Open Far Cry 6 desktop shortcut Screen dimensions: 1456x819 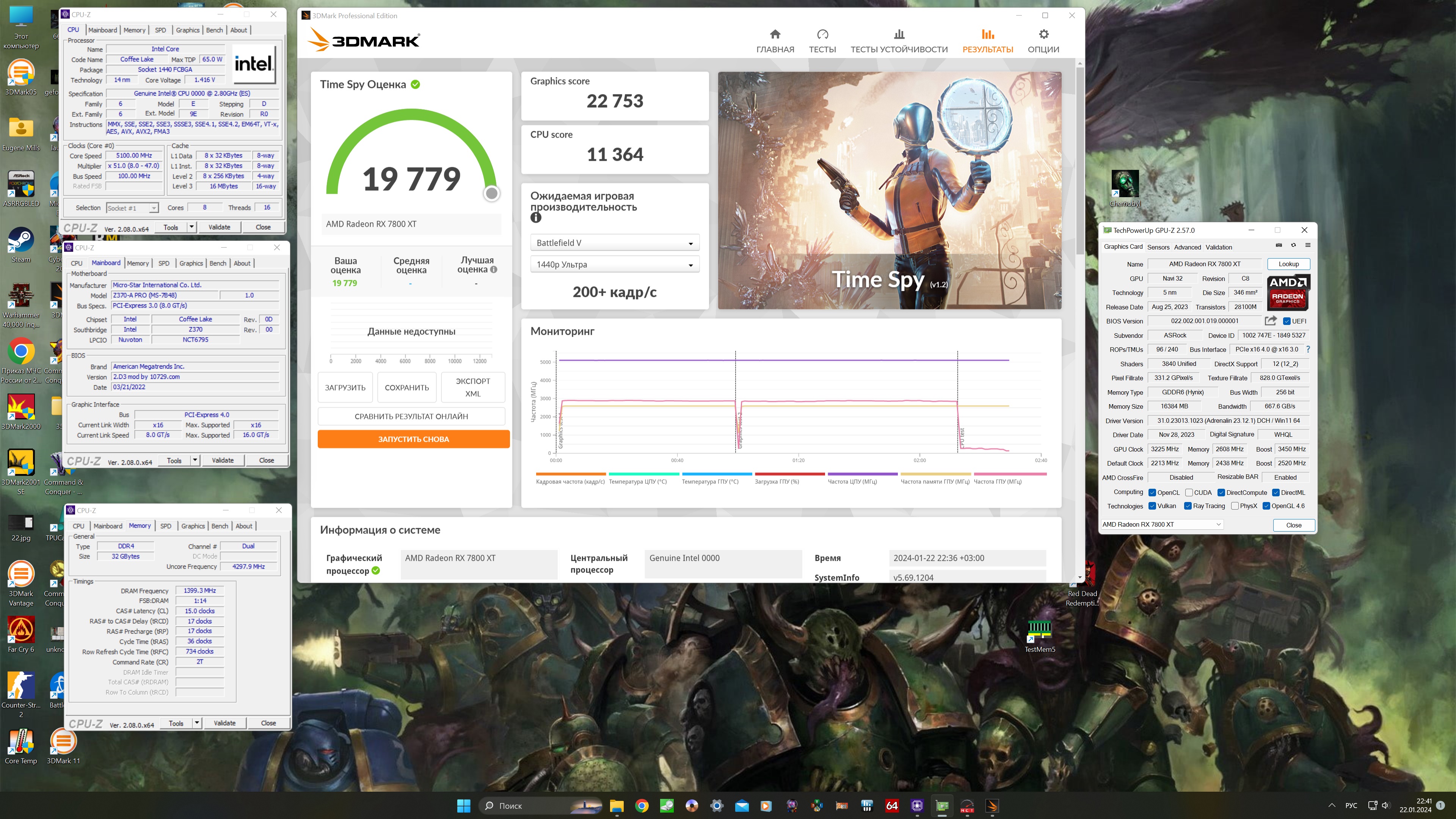click(21, 635)
